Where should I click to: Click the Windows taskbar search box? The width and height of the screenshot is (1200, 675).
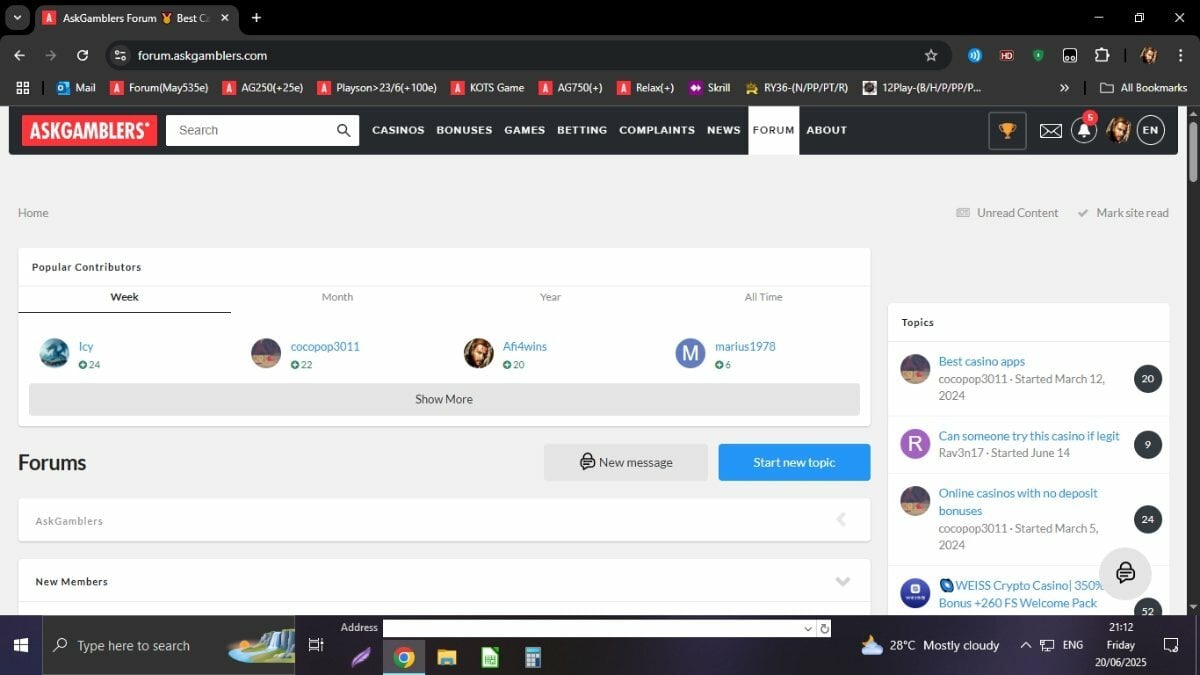(169, 645)
